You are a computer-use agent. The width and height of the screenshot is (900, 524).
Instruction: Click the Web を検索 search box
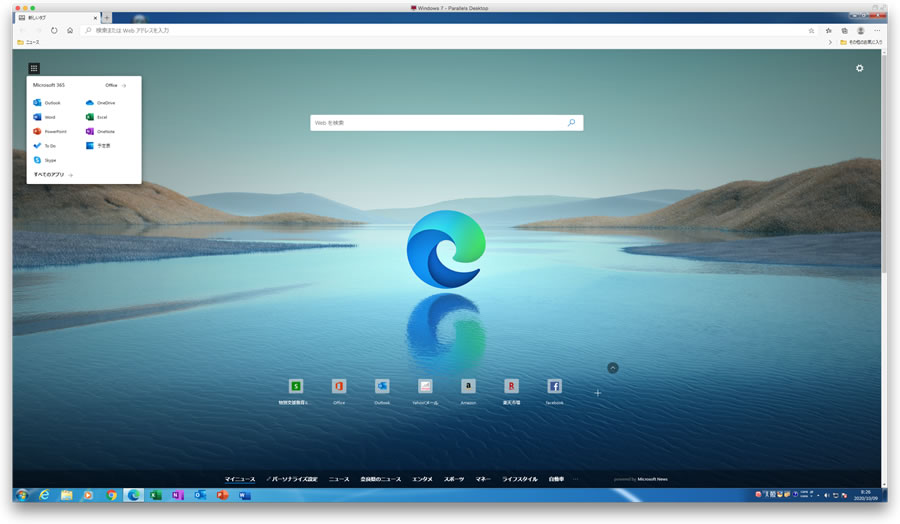tap(438, 123)
